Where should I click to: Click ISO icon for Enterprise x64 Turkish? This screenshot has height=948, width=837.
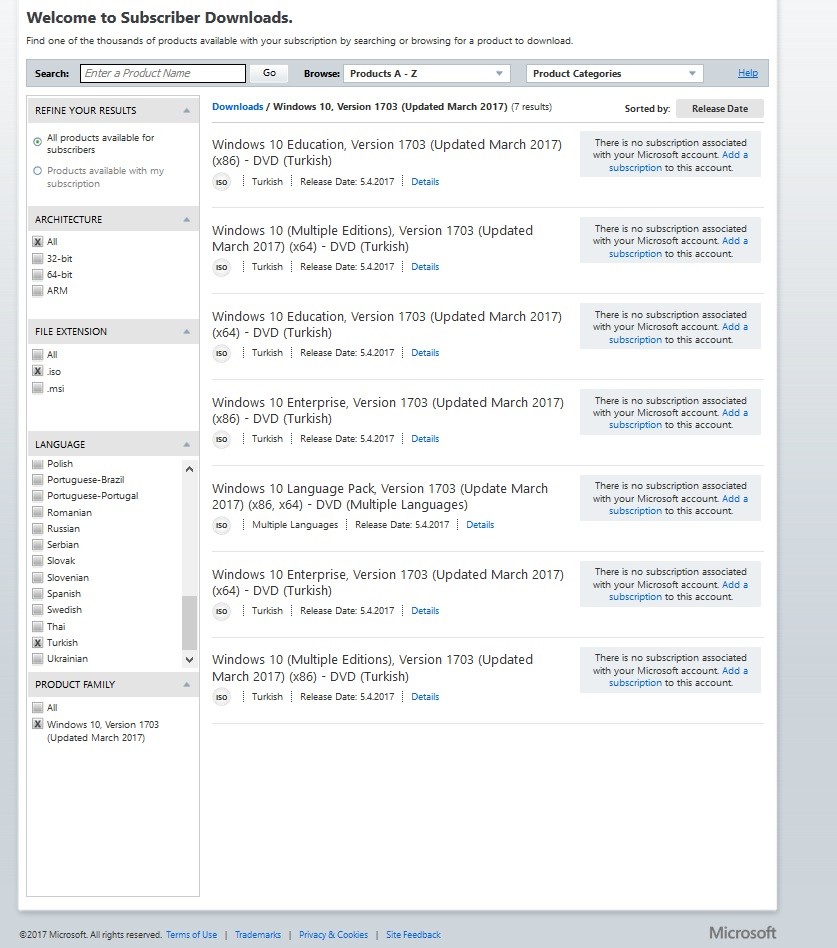pyautogui.click(x=222, y=611)
